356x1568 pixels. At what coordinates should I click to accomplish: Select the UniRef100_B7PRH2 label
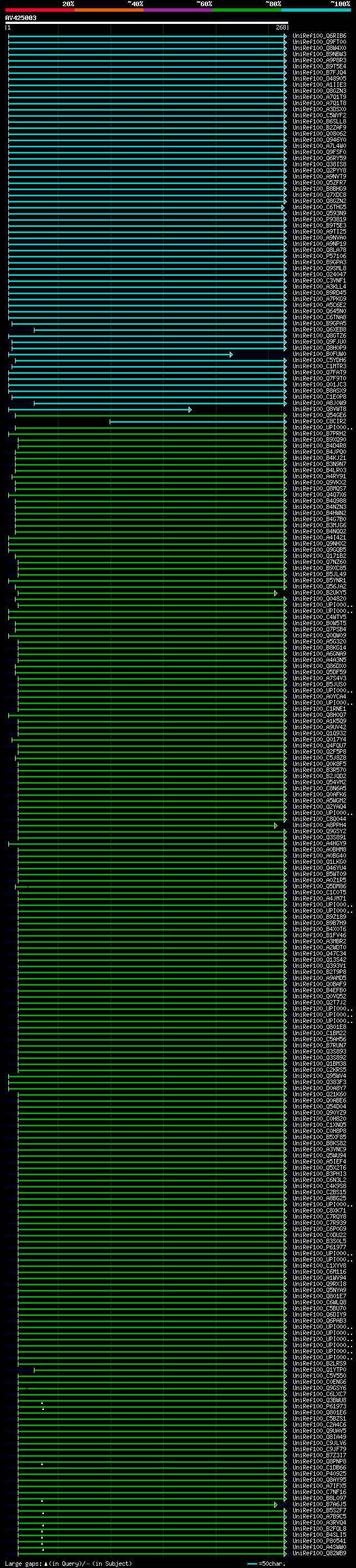319,434
